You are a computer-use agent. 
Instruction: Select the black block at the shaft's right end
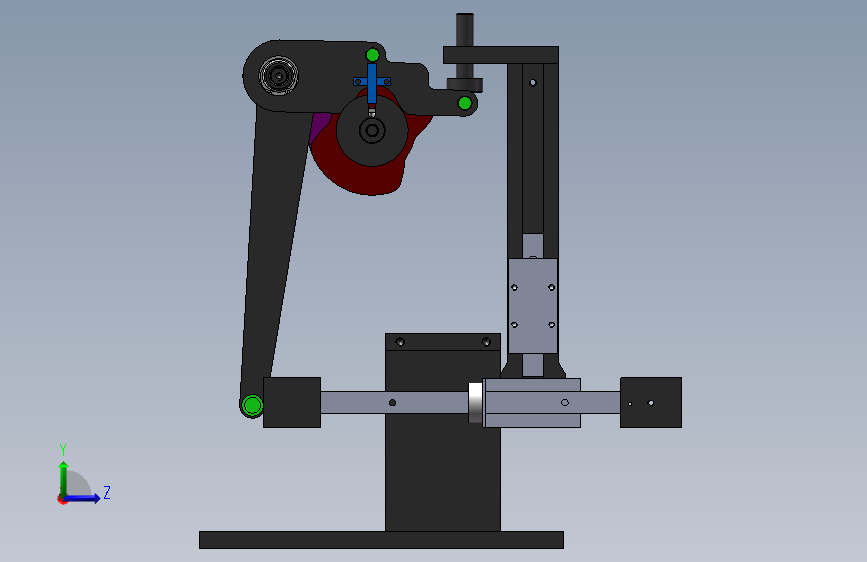[651, 402]
